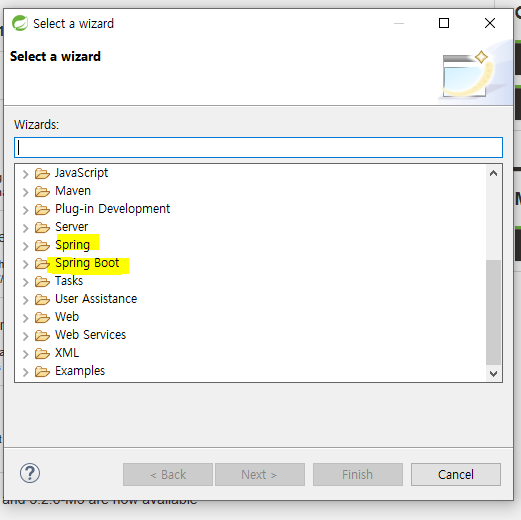Expand the JavaScript category
Screen dimensions: 521x520
coord(25,174)
